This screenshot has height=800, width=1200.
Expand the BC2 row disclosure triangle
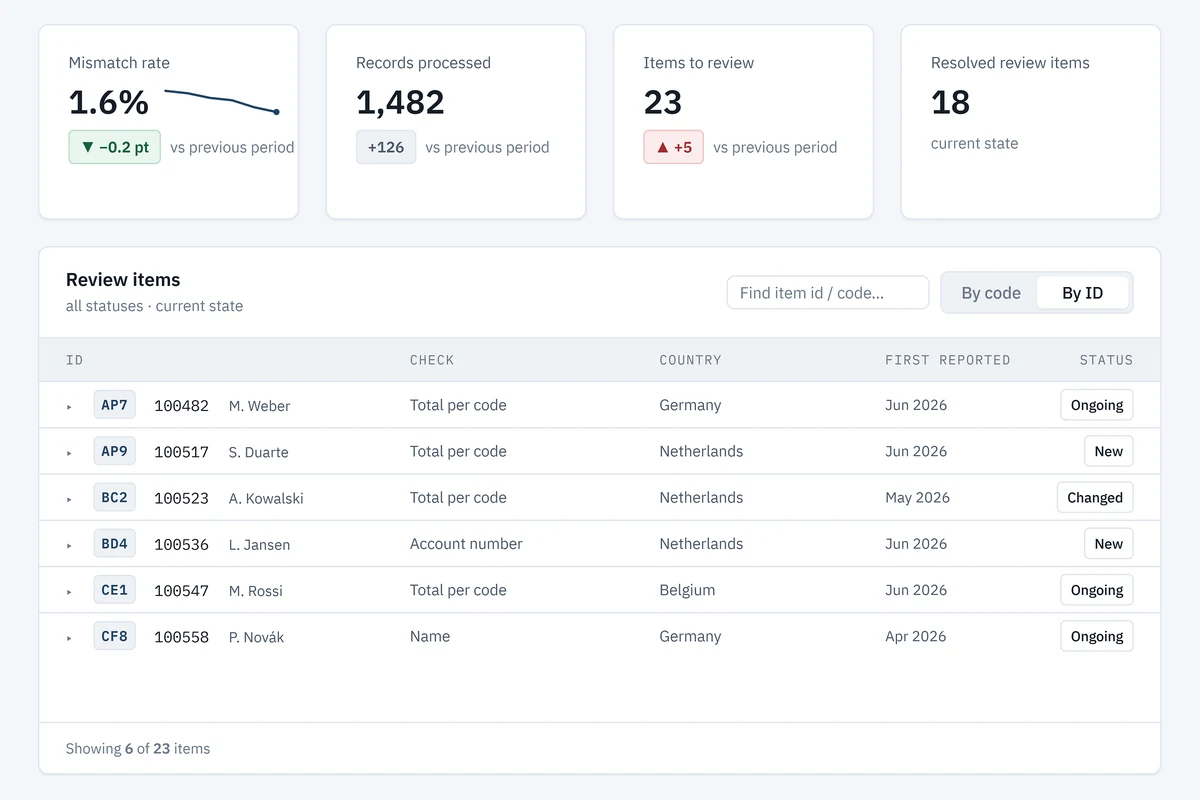point(69,499)
